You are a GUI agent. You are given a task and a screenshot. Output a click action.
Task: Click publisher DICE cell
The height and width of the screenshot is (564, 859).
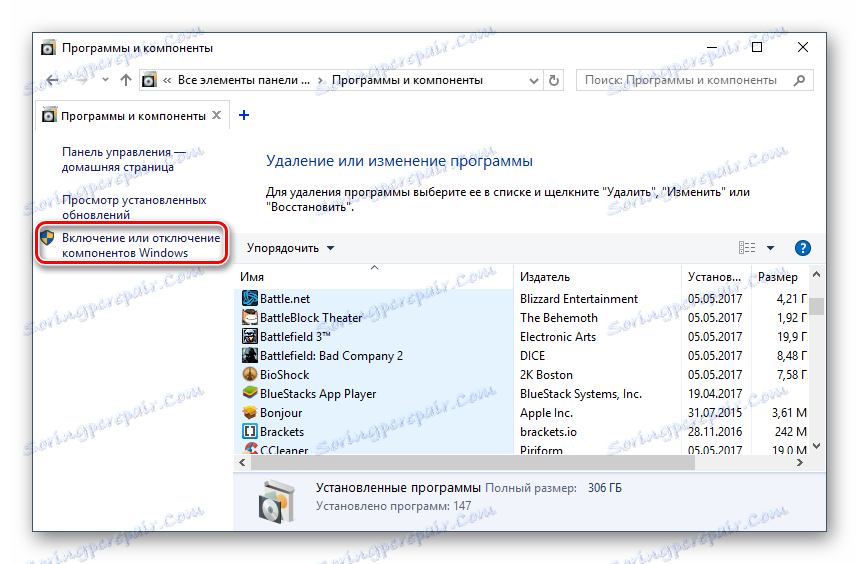[x=532, y=356]
